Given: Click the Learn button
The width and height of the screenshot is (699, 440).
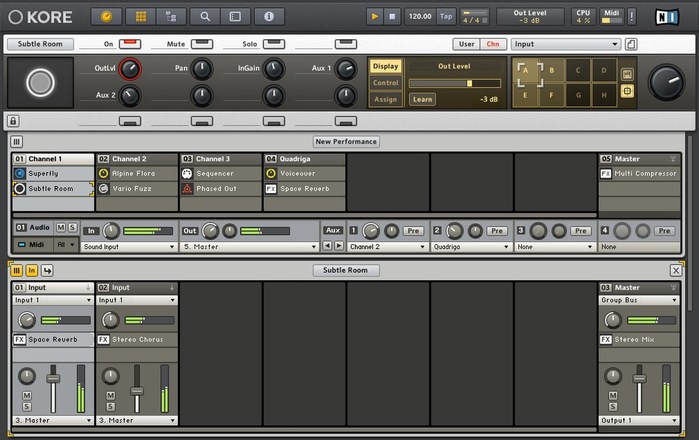Looking at the screenshot, I should click(x=422, y=99).
